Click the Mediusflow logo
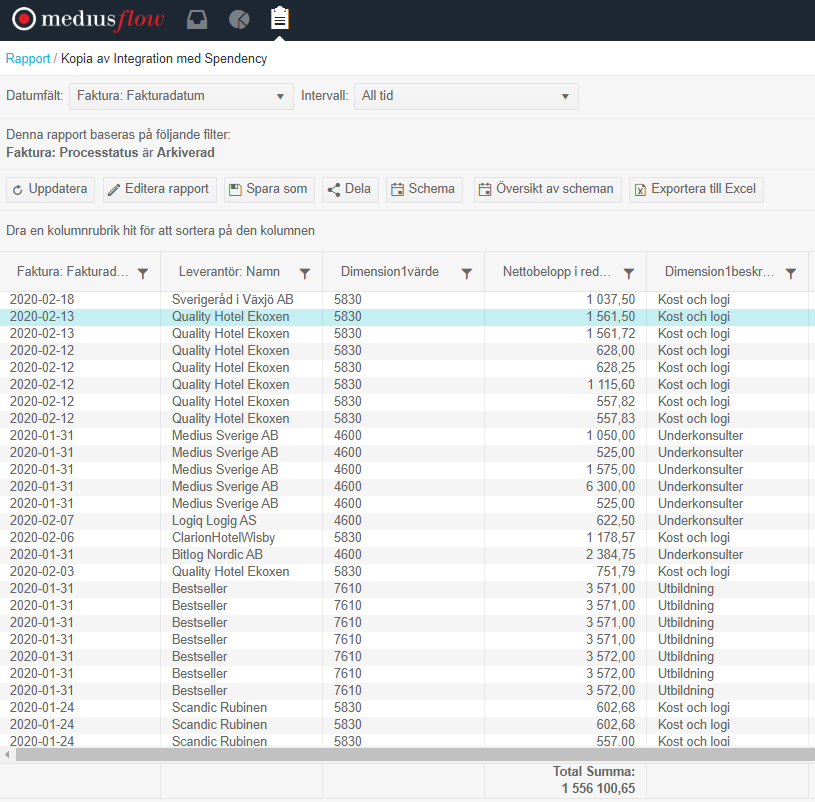The image size is (815, 802). pos(88,19)
